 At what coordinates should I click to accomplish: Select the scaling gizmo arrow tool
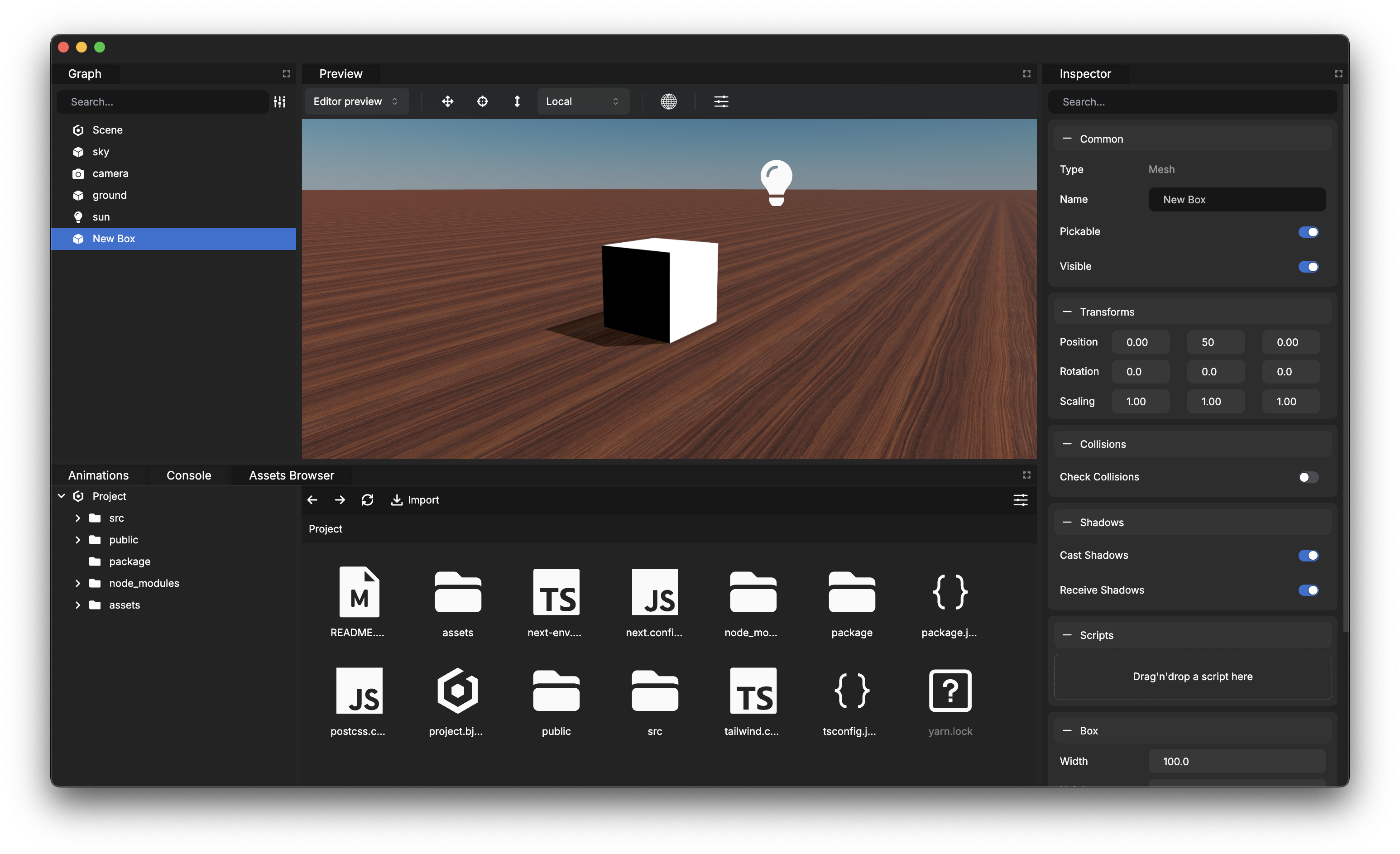(517, 102)
